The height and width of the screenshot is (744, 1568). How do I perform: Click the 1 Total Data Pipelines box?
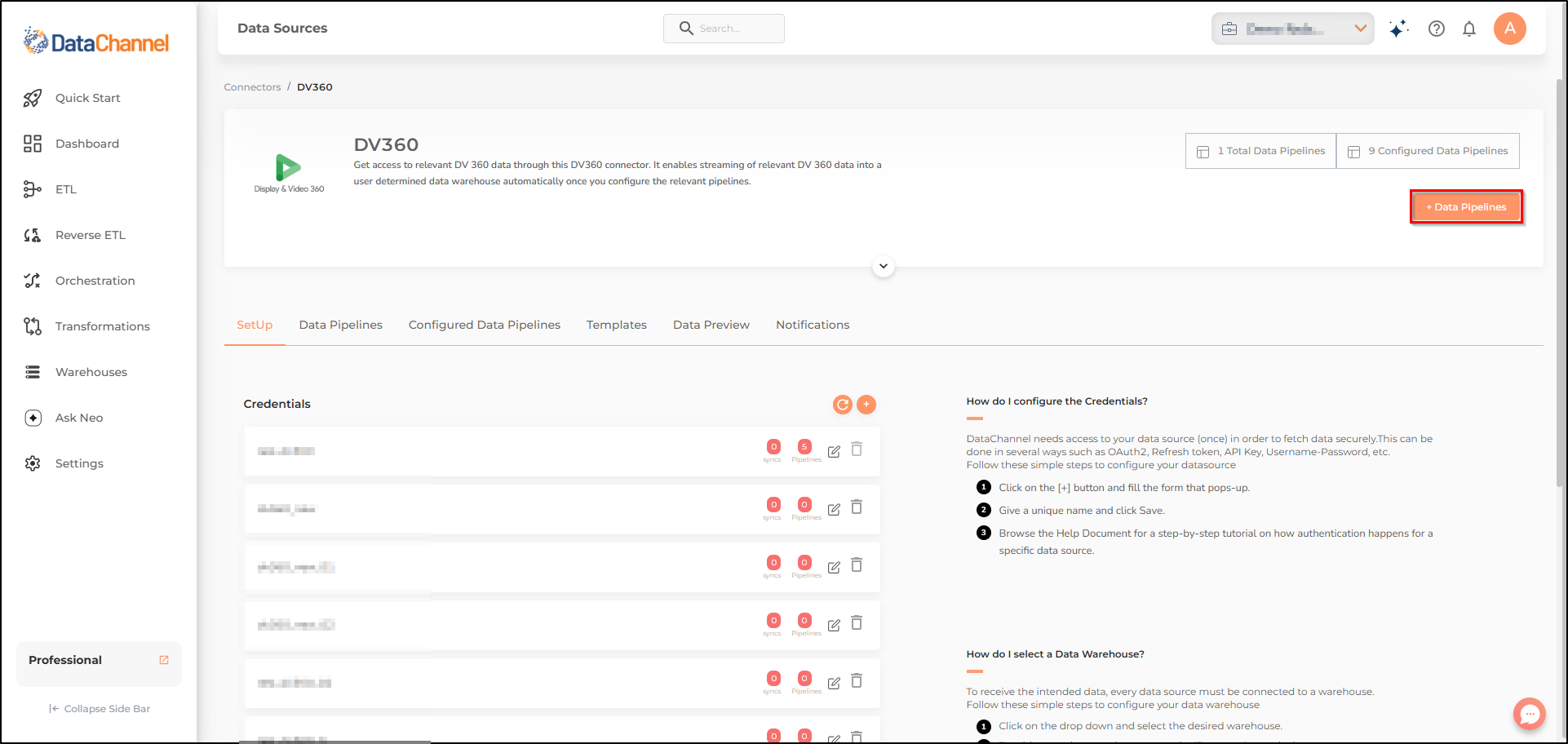[1261, 151]
